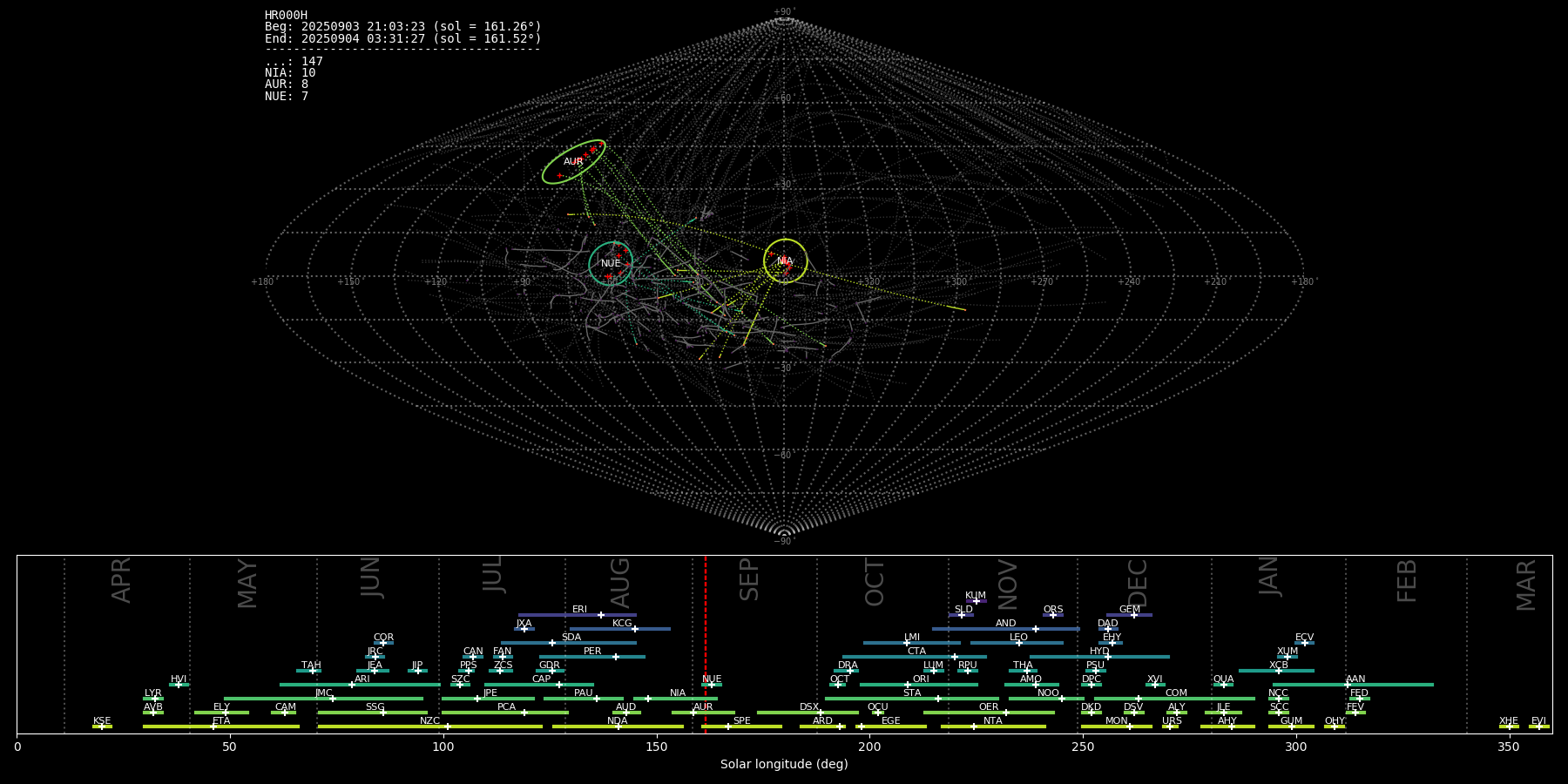
Task: Select the NIA radiant label in the yellow circle
Action: tap(785, 261)
